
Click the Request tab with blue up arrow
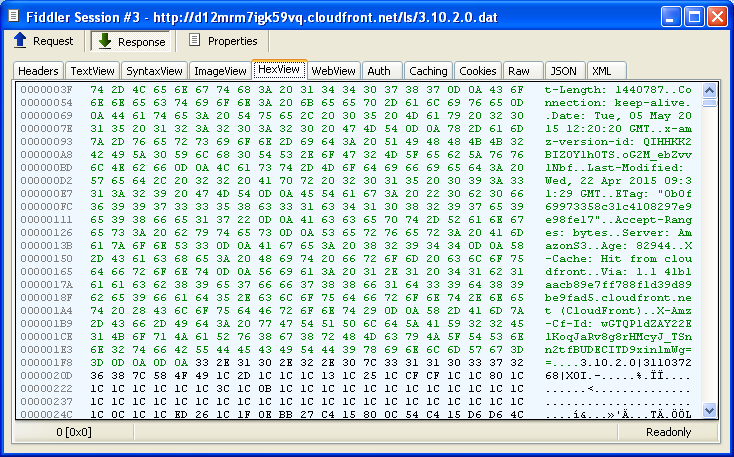[x=43, y=41]
